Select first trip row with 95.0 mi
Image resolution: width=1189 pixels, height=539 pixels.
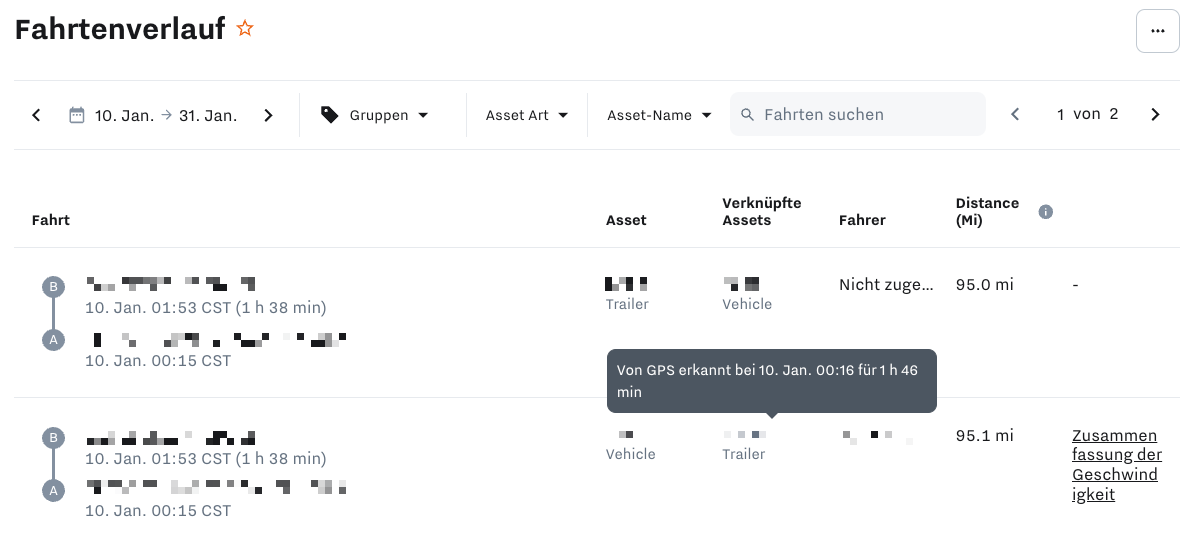[597, 322]
